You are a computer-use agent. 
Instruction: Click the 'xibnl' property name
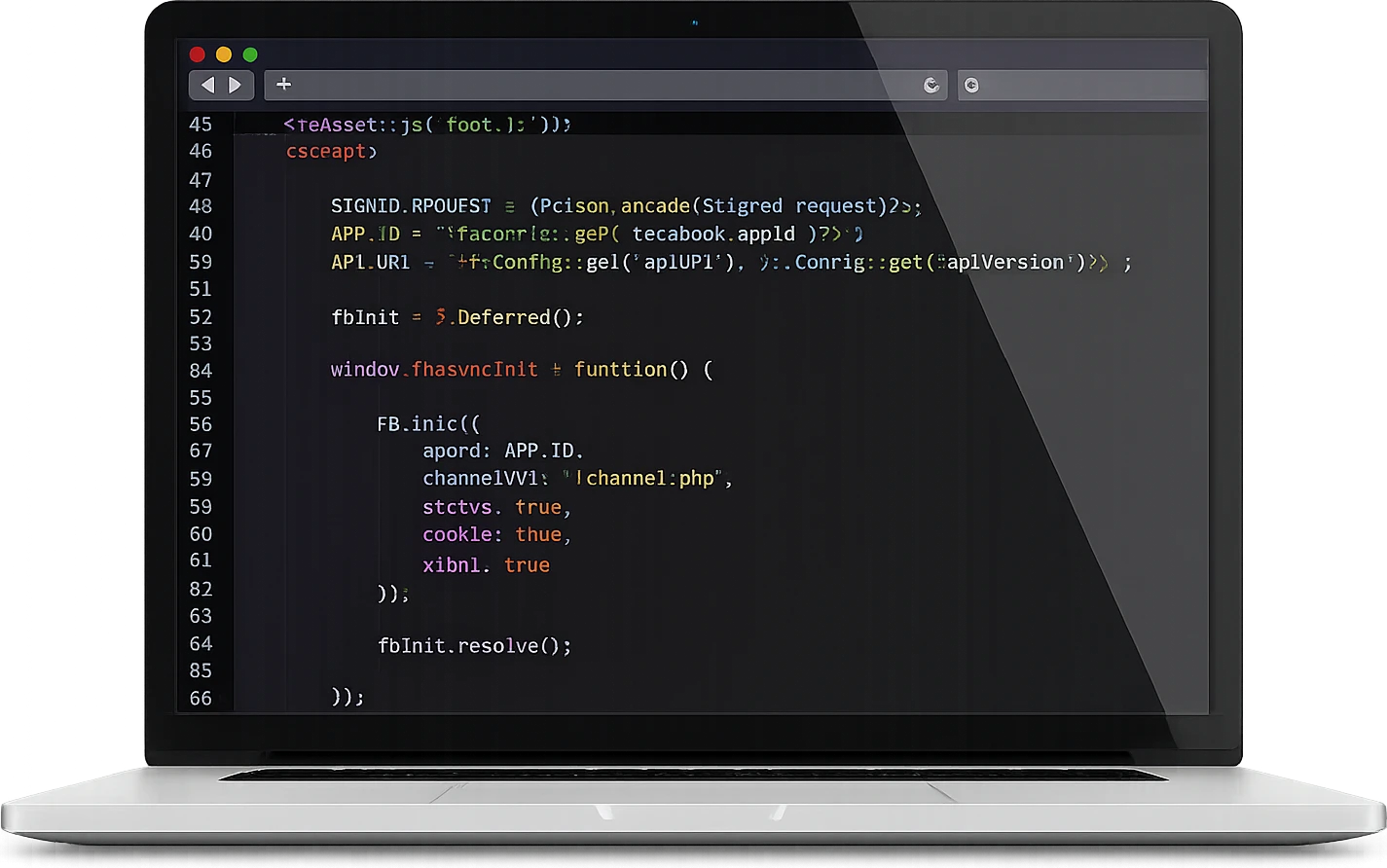pyautogui.click(x=452, y=565)
